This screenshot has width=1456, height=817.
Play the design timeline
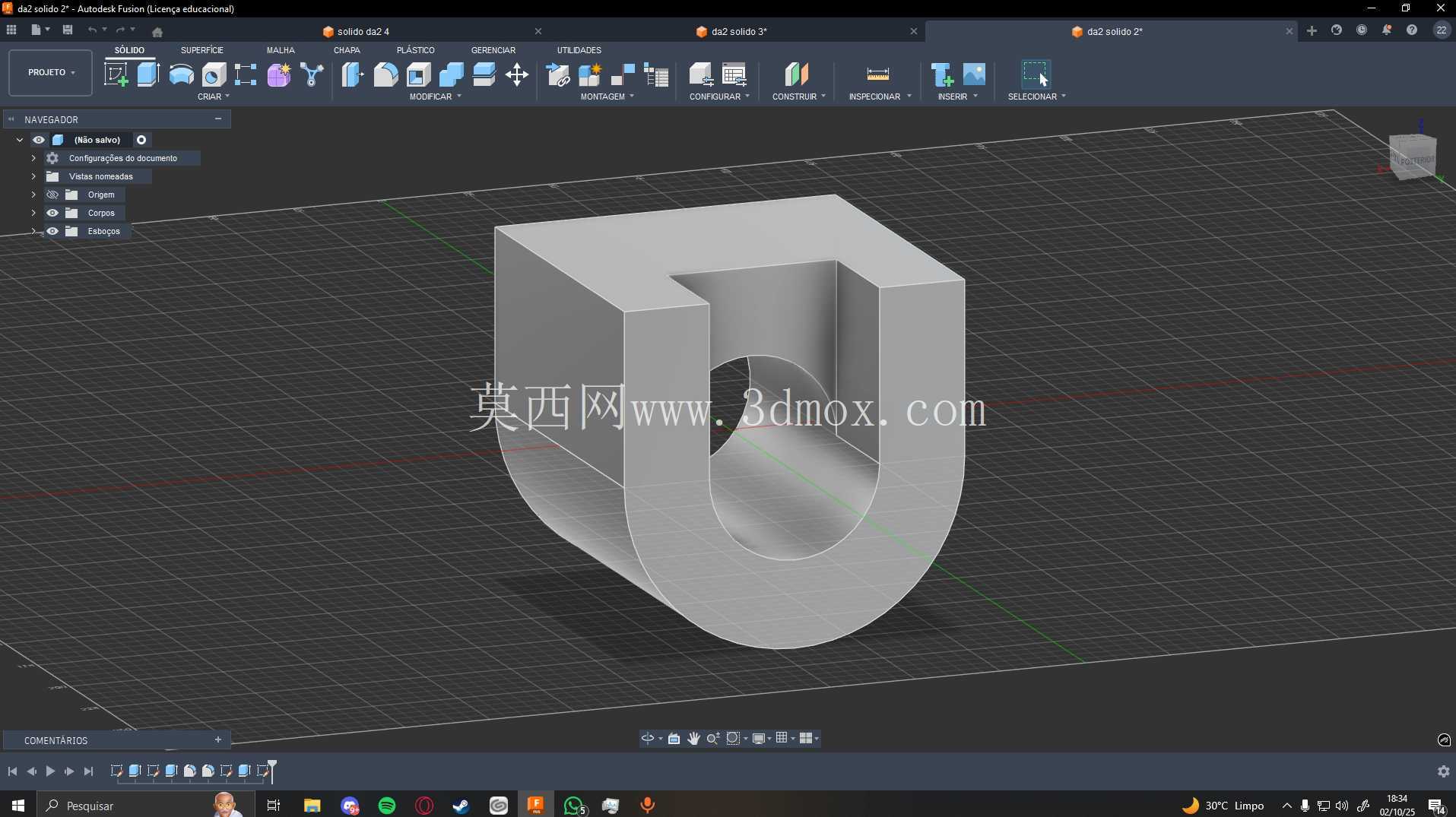pos(50,771)
